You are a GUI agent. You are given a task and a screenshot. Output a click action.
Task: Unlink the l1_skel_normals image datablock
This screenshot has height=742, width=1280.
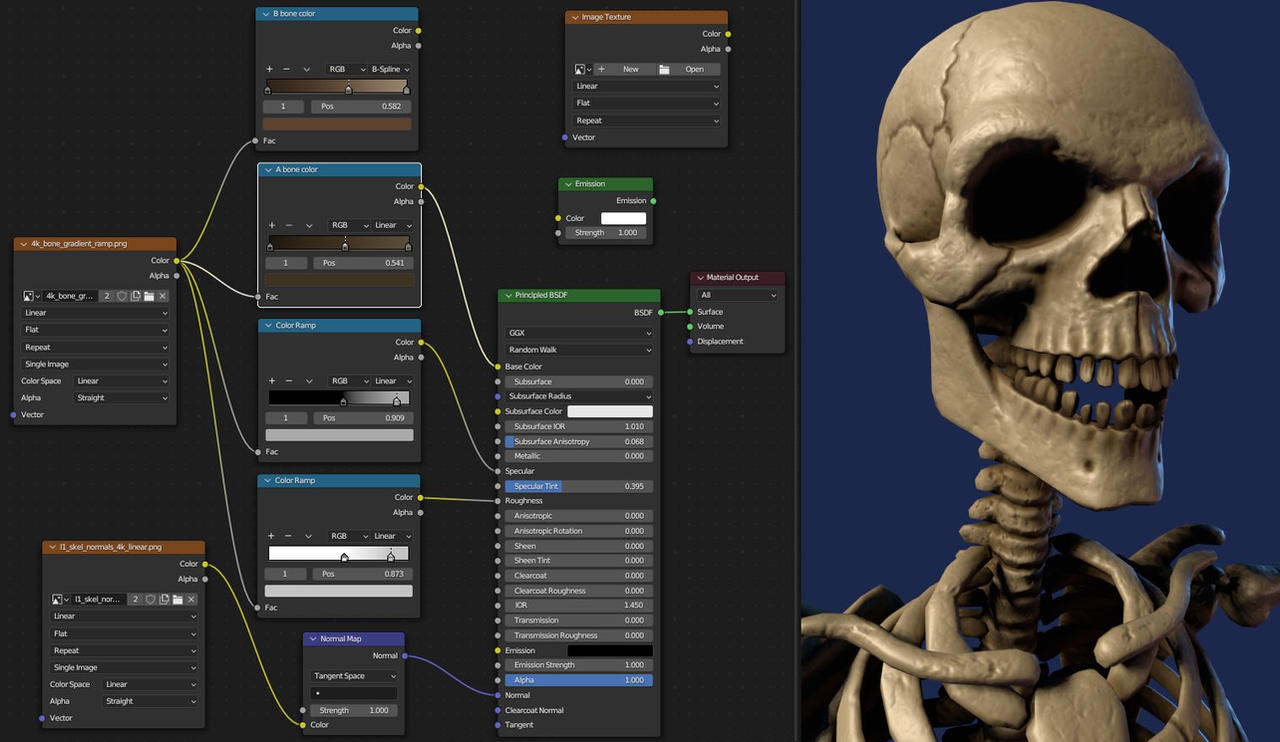tap(191, 599)
